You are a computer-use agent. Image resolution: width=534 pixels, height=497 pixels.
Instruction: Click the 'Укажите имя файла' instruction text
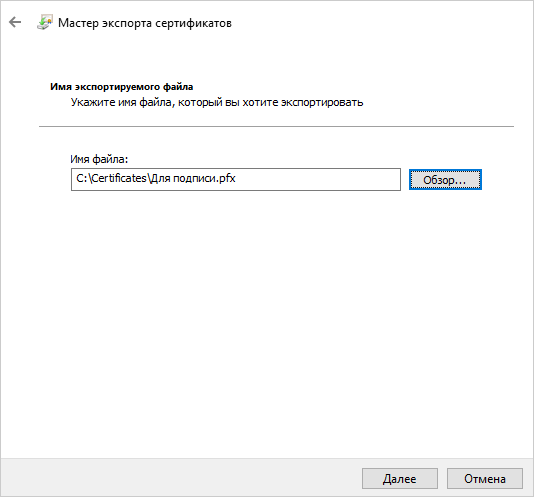[121, 102]
